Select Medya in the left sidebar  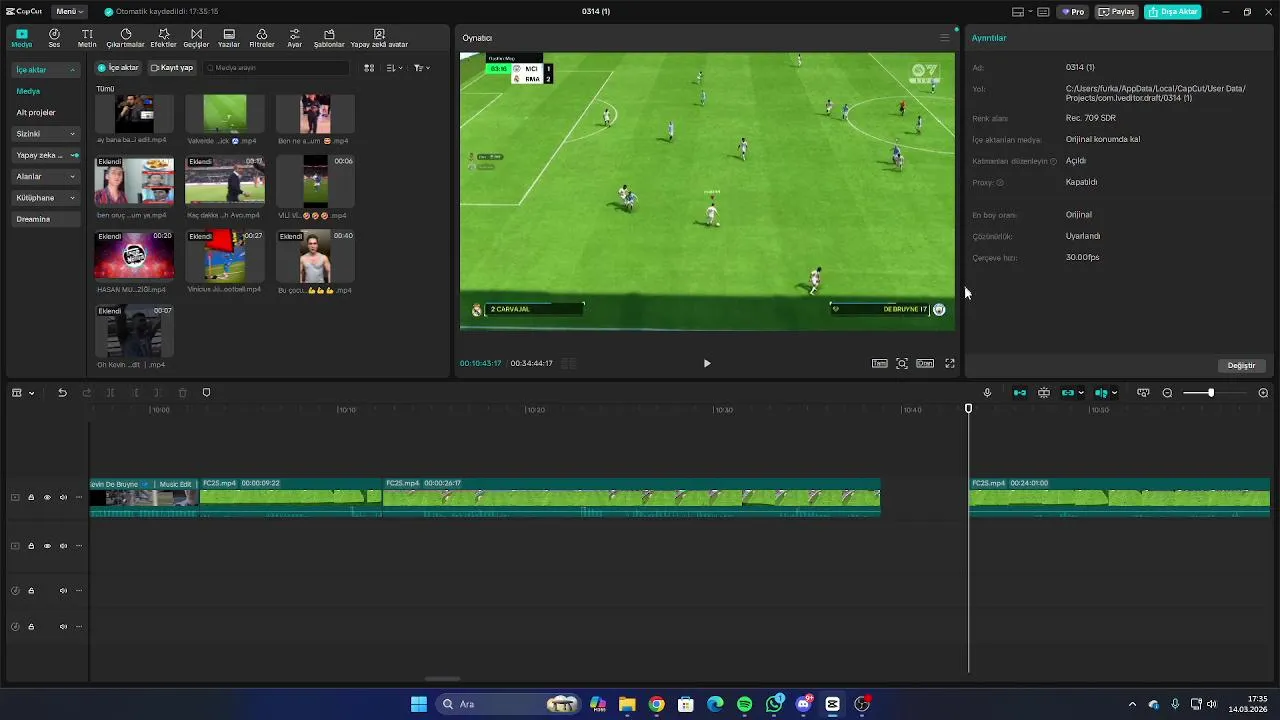tap(28, 91)
